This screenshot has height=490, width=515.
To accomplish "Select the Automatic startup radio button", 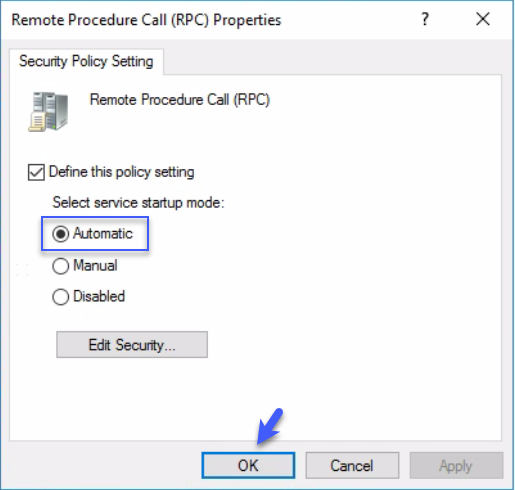I will [x=60, y=234].
